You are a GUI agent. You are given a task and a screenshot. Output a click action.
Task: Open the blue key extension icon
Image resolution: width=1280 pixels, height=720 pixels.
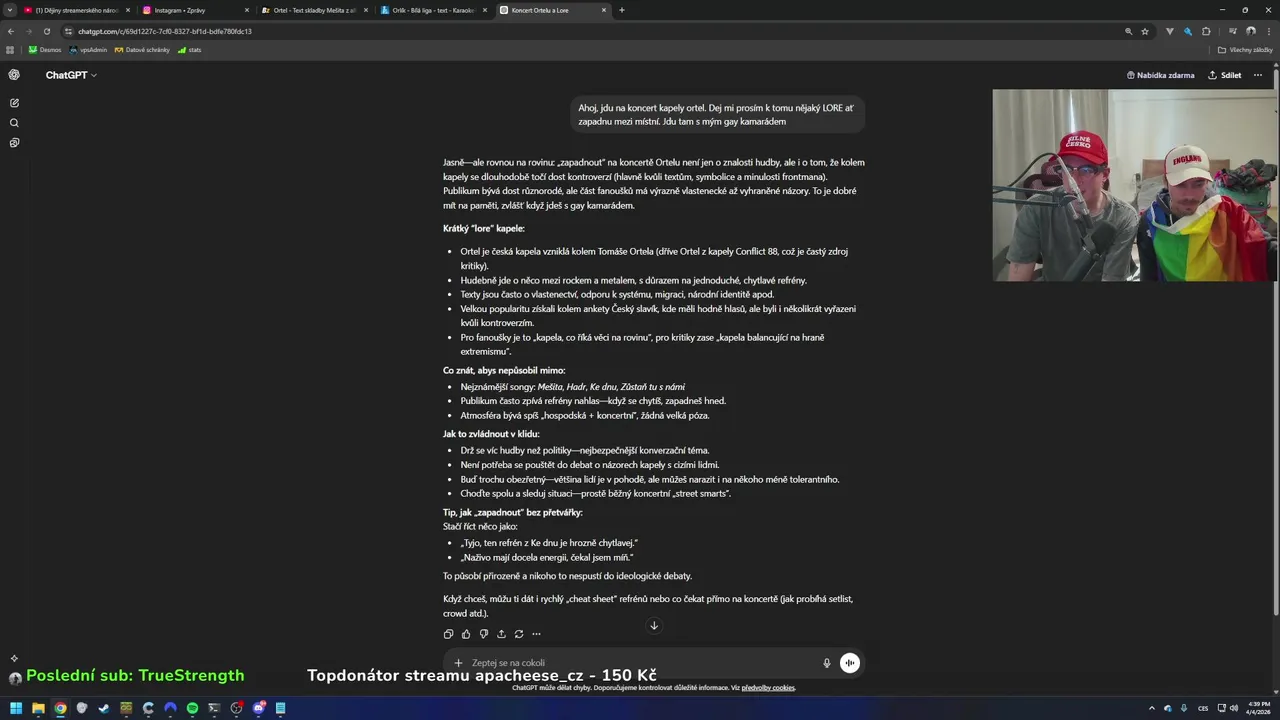(1188, 31)
